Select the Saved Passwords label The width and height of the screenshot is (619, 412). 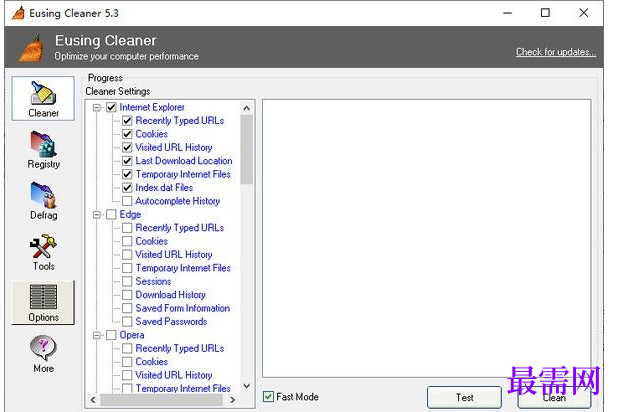(171, 322)
